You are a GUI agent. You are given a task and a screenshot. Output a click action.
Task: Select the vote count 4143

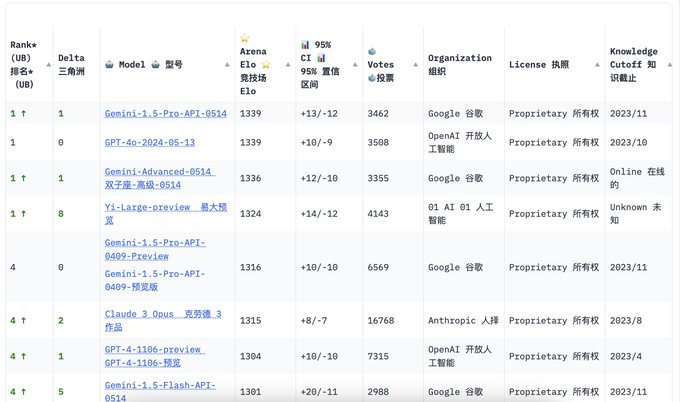(378, 214)
